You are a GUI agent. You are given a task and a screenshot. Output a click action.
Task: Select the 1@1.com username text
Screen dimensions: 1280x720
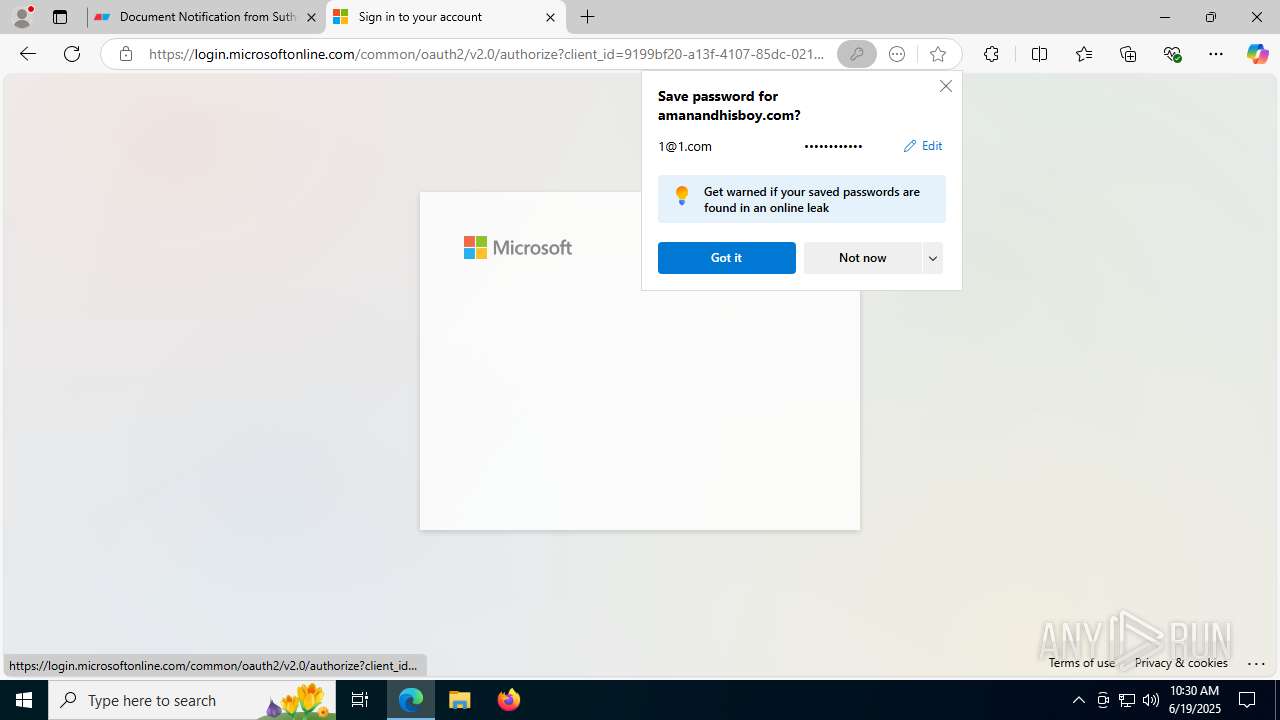pos(685,146)
